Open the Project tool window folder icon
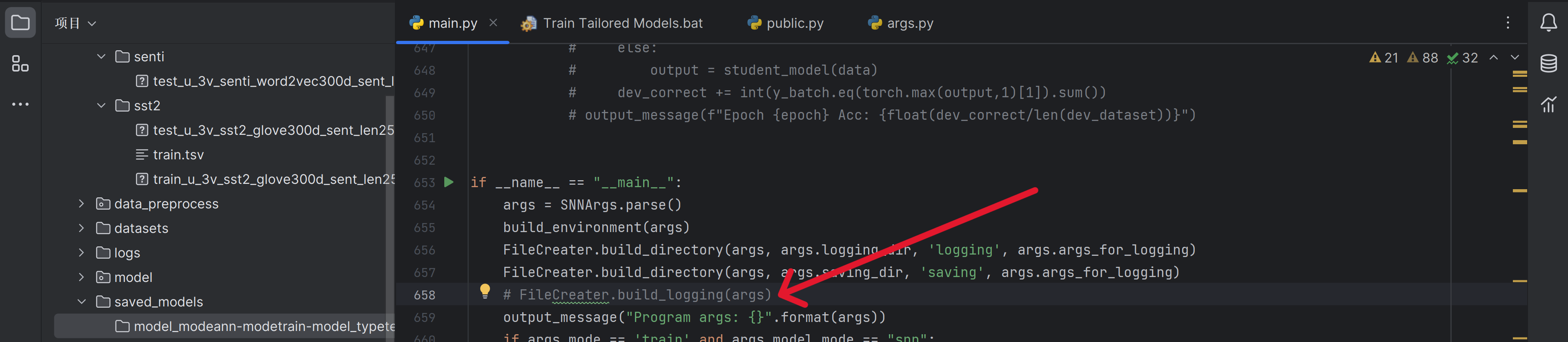The image size is (1568, 342). [x=20, y=23]
